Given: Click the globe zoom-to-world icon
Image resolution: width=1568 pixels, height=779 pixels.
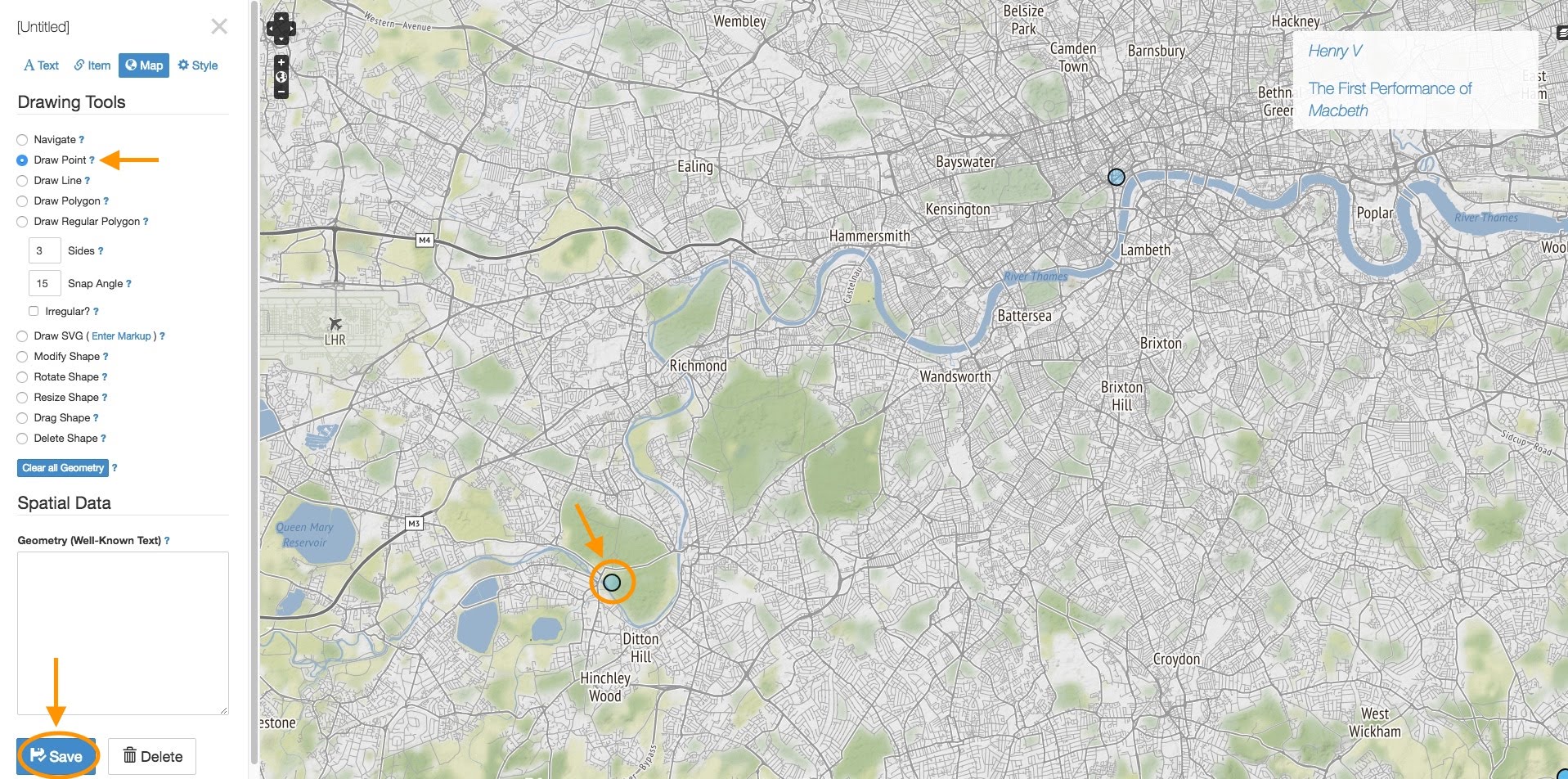Looking at the screenshot, I should (x=281, y=77).
